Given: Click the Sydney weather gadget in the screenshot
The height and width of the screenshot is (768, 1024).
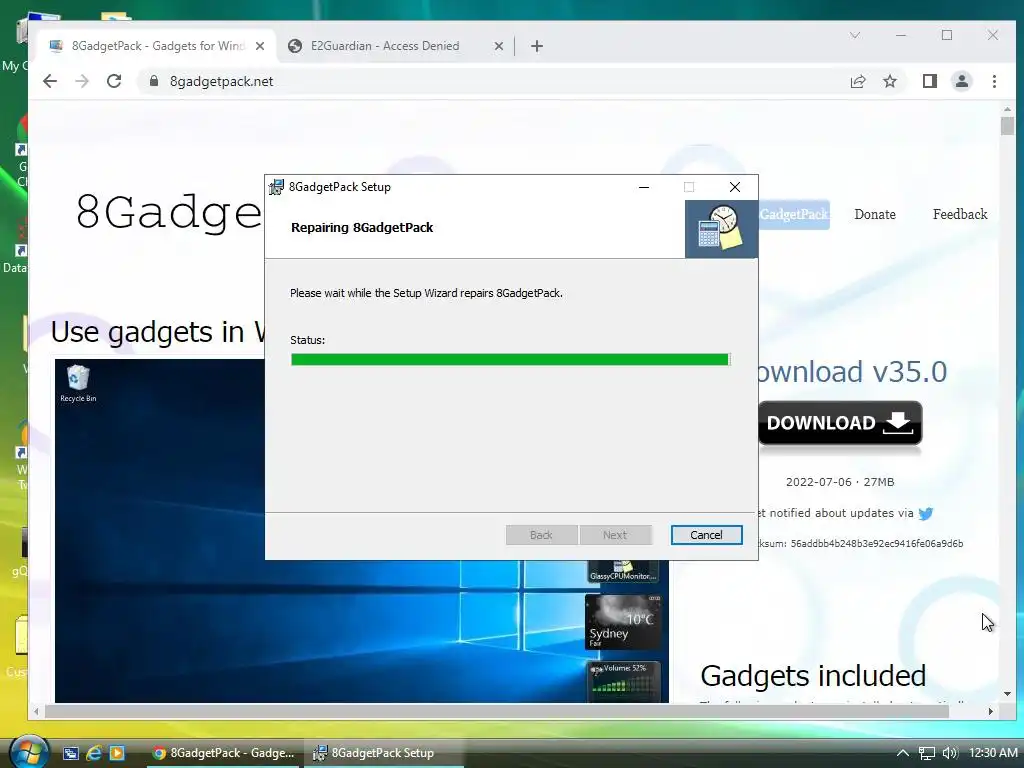Looking at the screenshot, I should click(623, 621).
